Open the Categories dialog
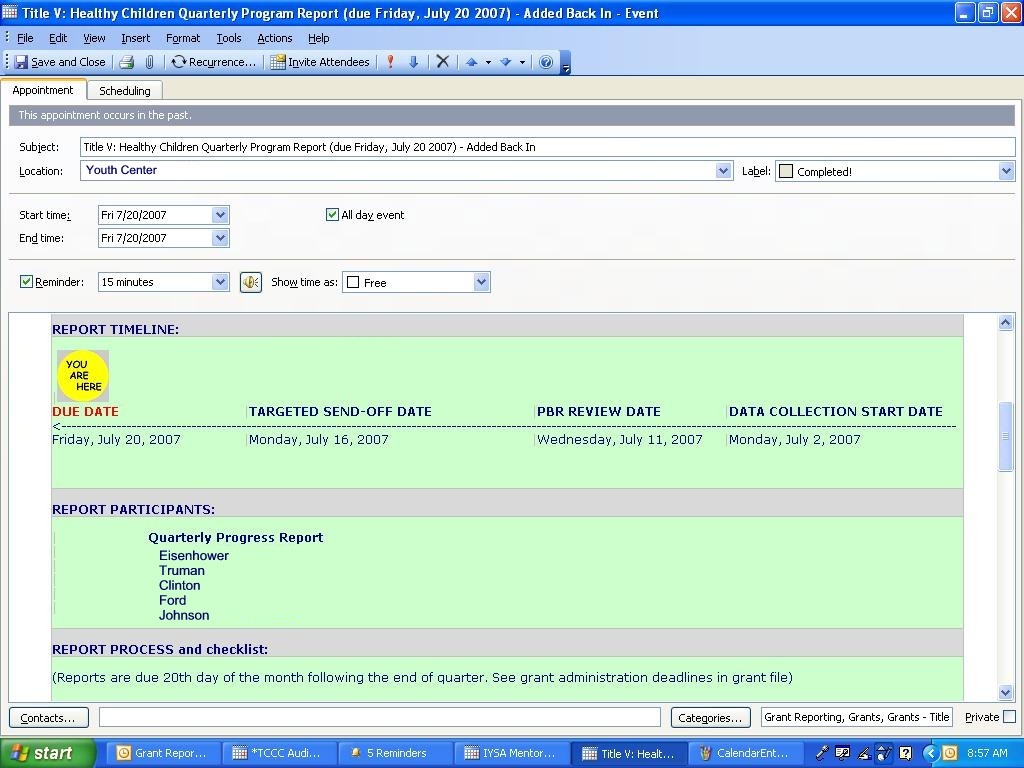Screen dimensions: 1024x768 pyautogui.click(x=710, y=717)
